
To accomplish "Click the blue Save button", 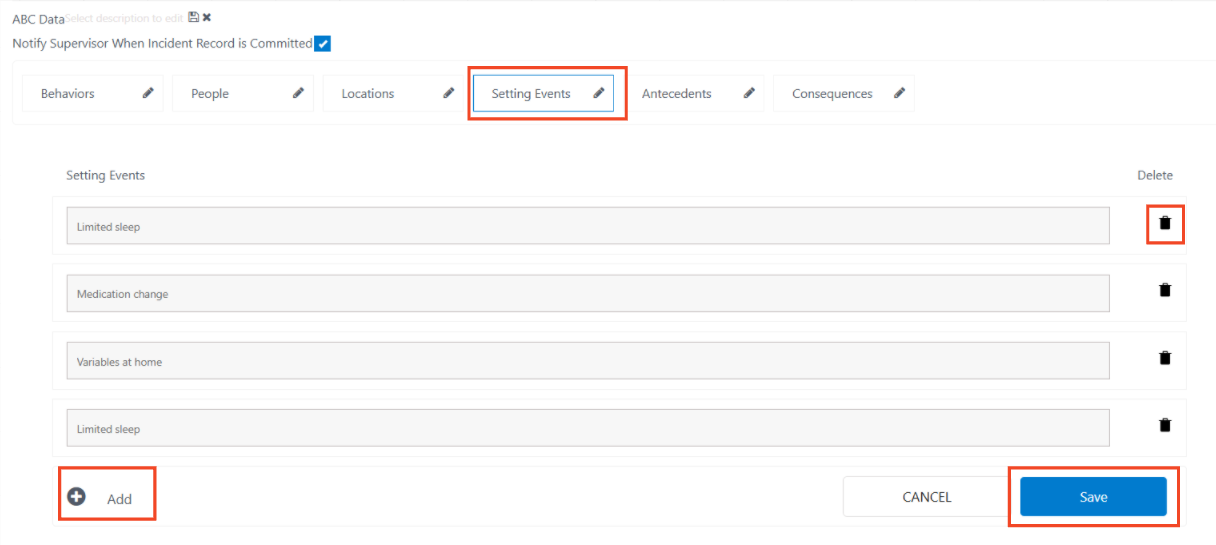I will [x=1093, y=497].
